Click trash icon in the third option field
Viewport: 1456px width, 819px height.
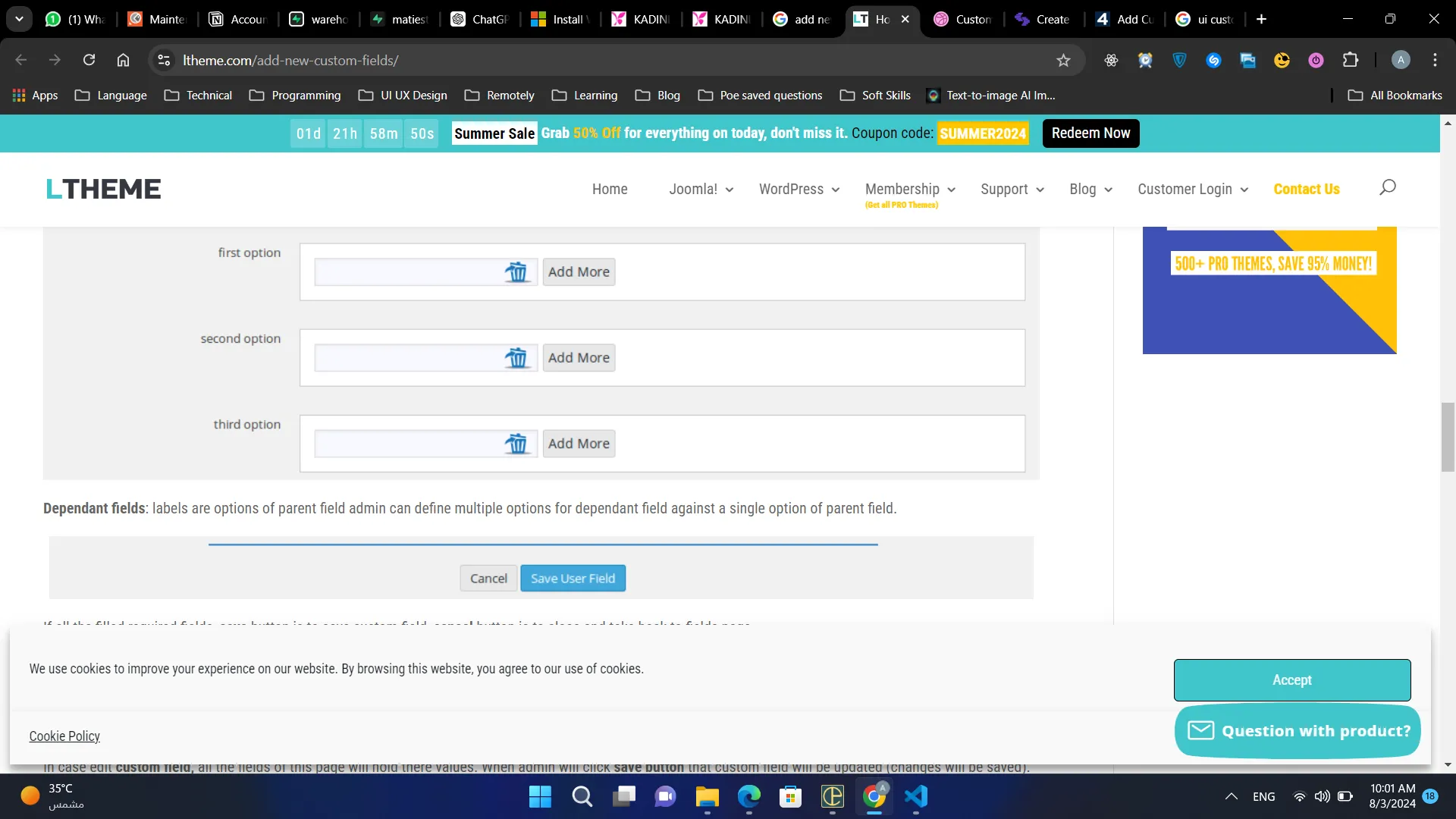517,444
